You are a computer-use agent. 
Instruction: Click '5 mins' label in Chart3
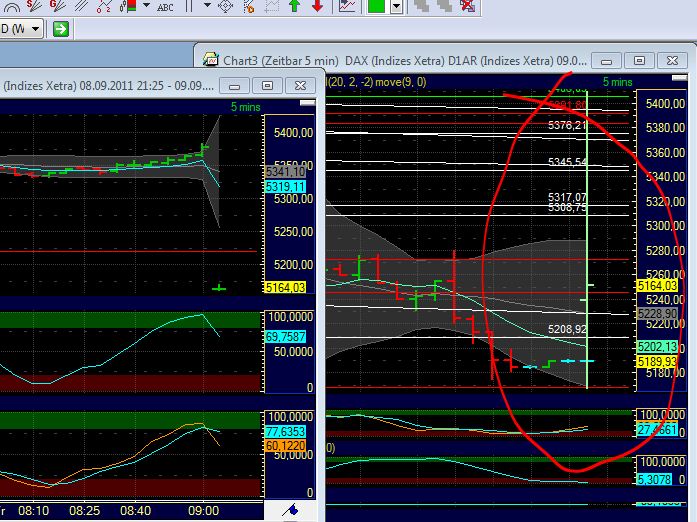click(617, 82)
